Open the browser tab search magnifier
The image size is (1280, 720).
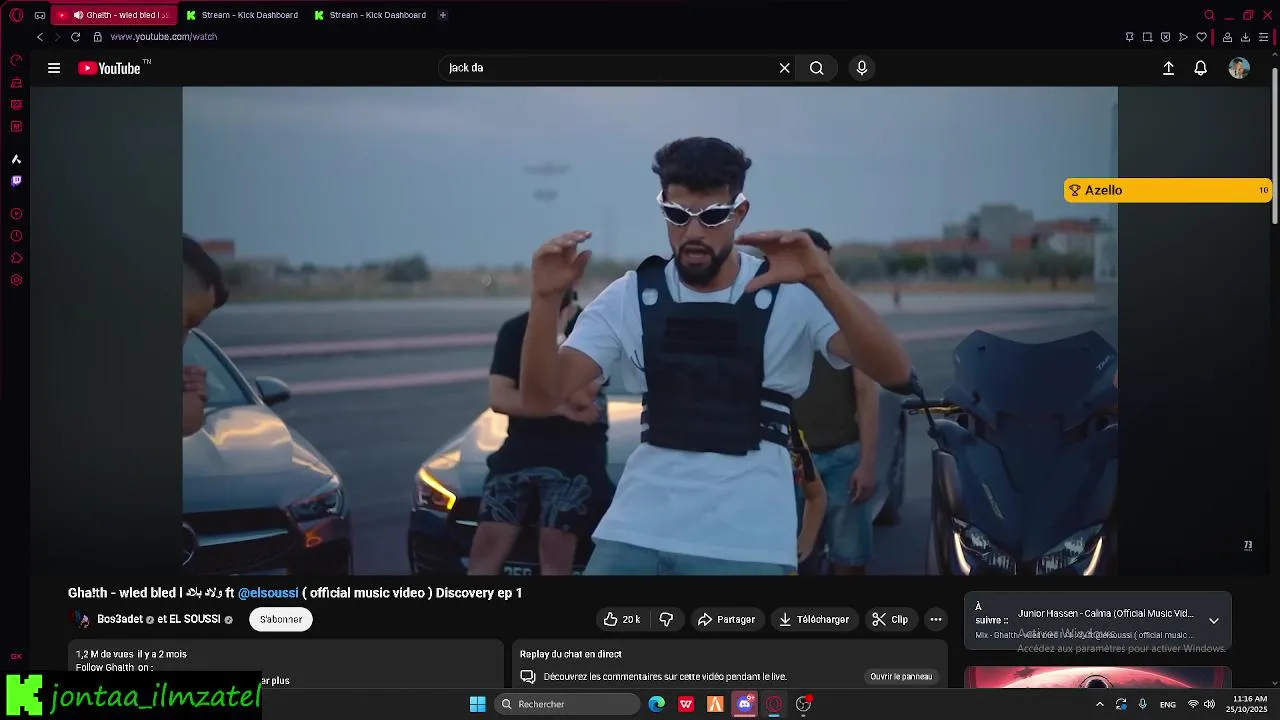click(x=1209, y=15)
